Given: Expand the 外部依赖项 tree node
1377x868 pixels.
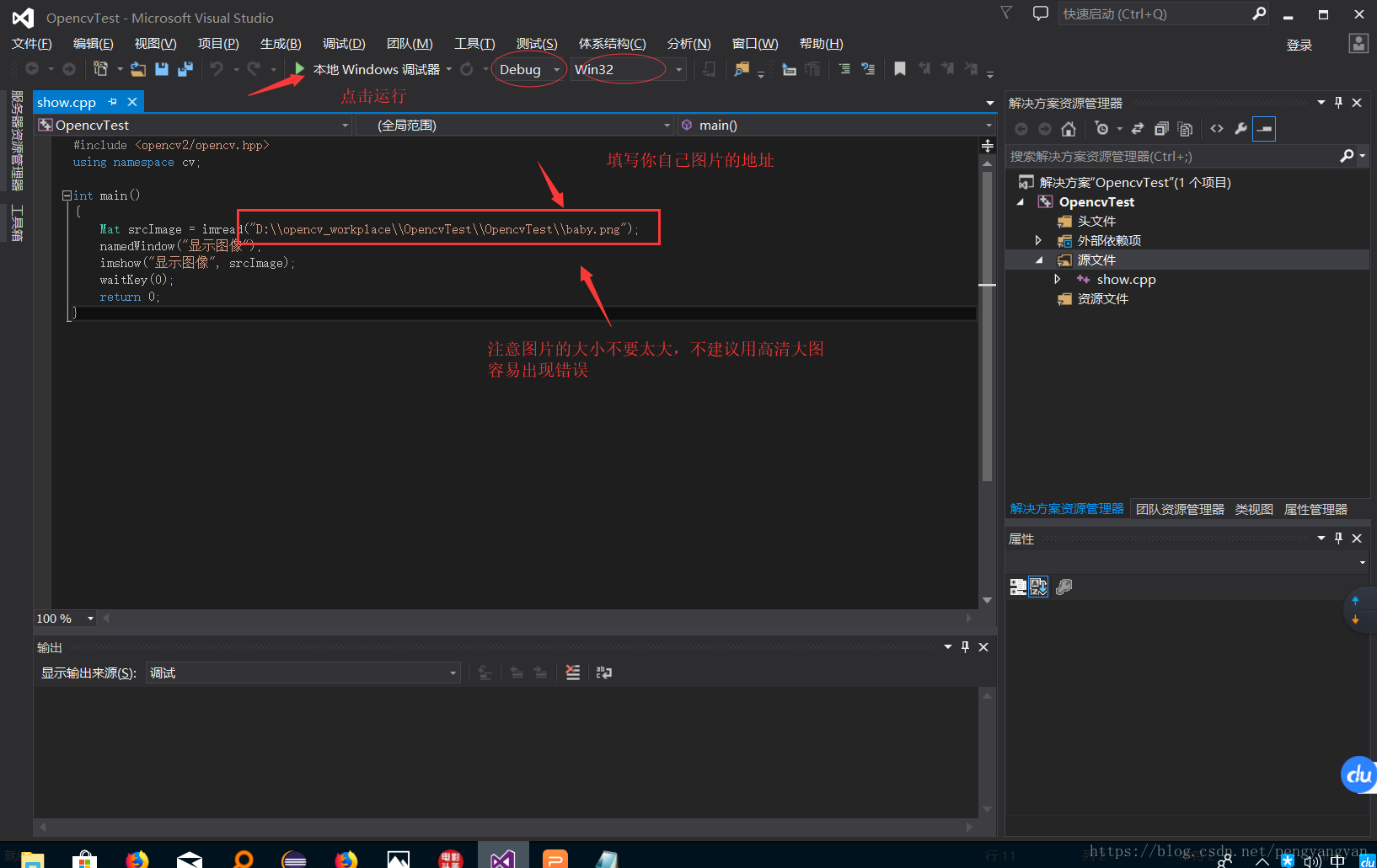Looking at the screenshot, I should (1038, 241).
